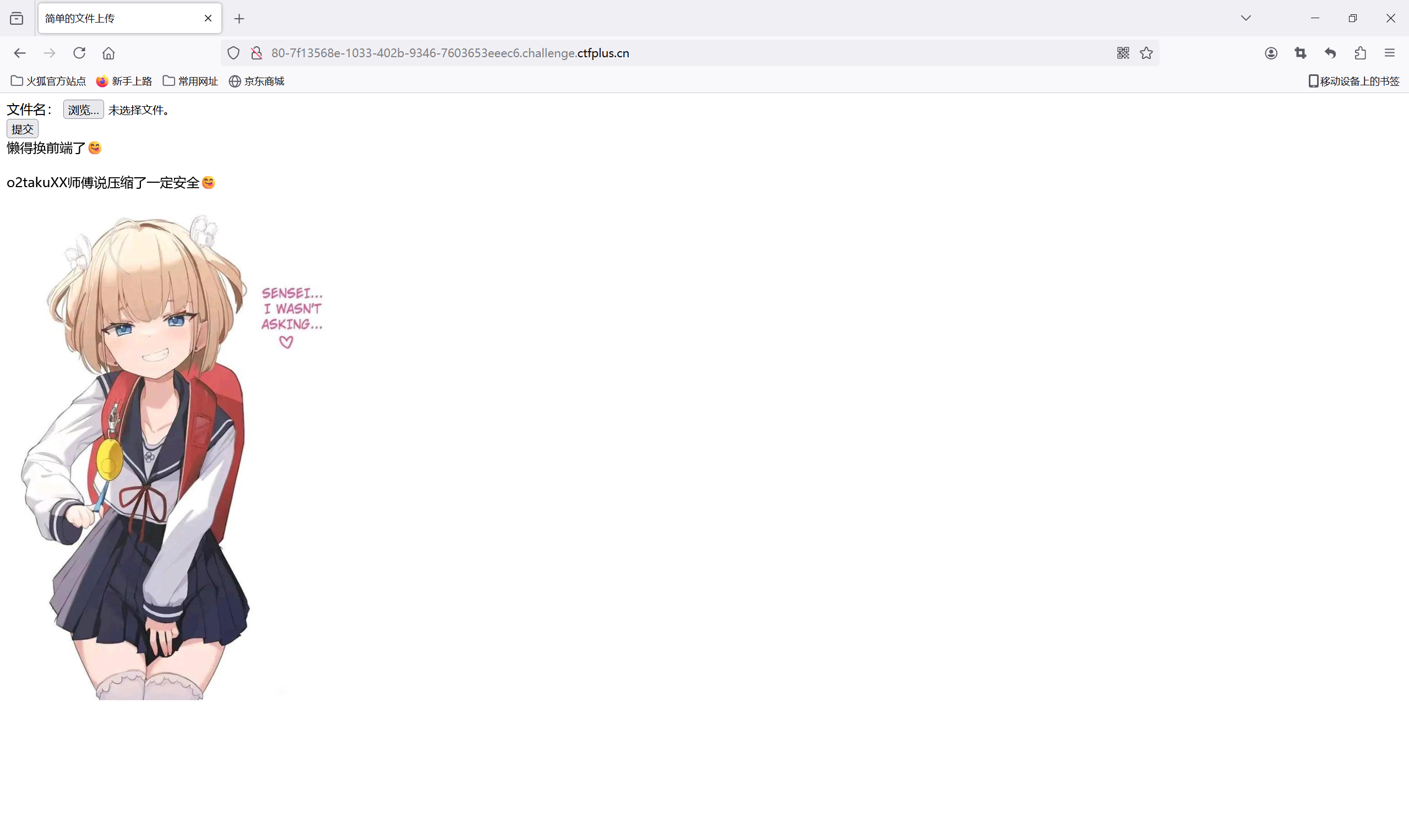Click the tracking protection shield icon
The image size is (1409, 840).
[233, 53]
